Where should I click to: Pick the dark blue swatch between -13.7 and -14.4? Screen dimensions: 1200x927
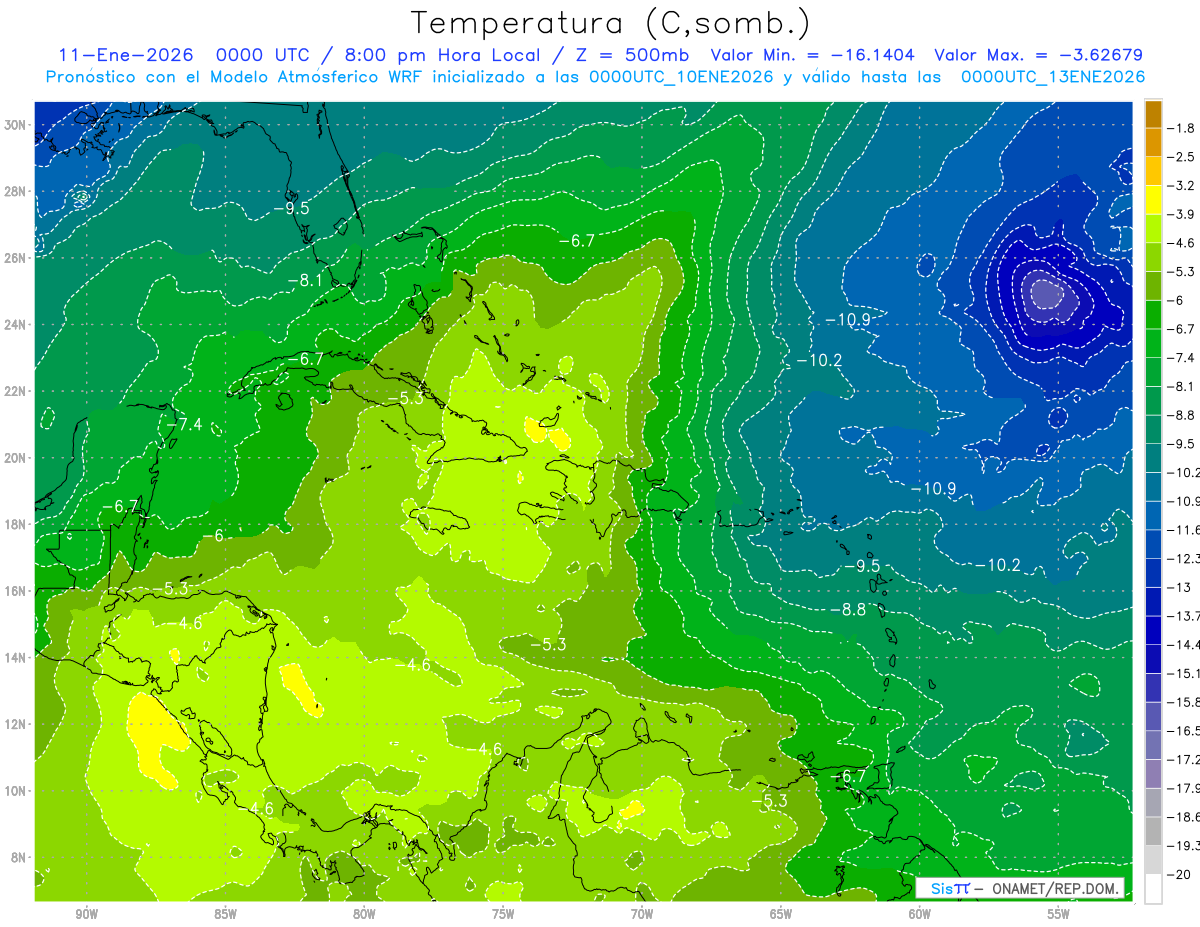click(x=1153, y=630)
